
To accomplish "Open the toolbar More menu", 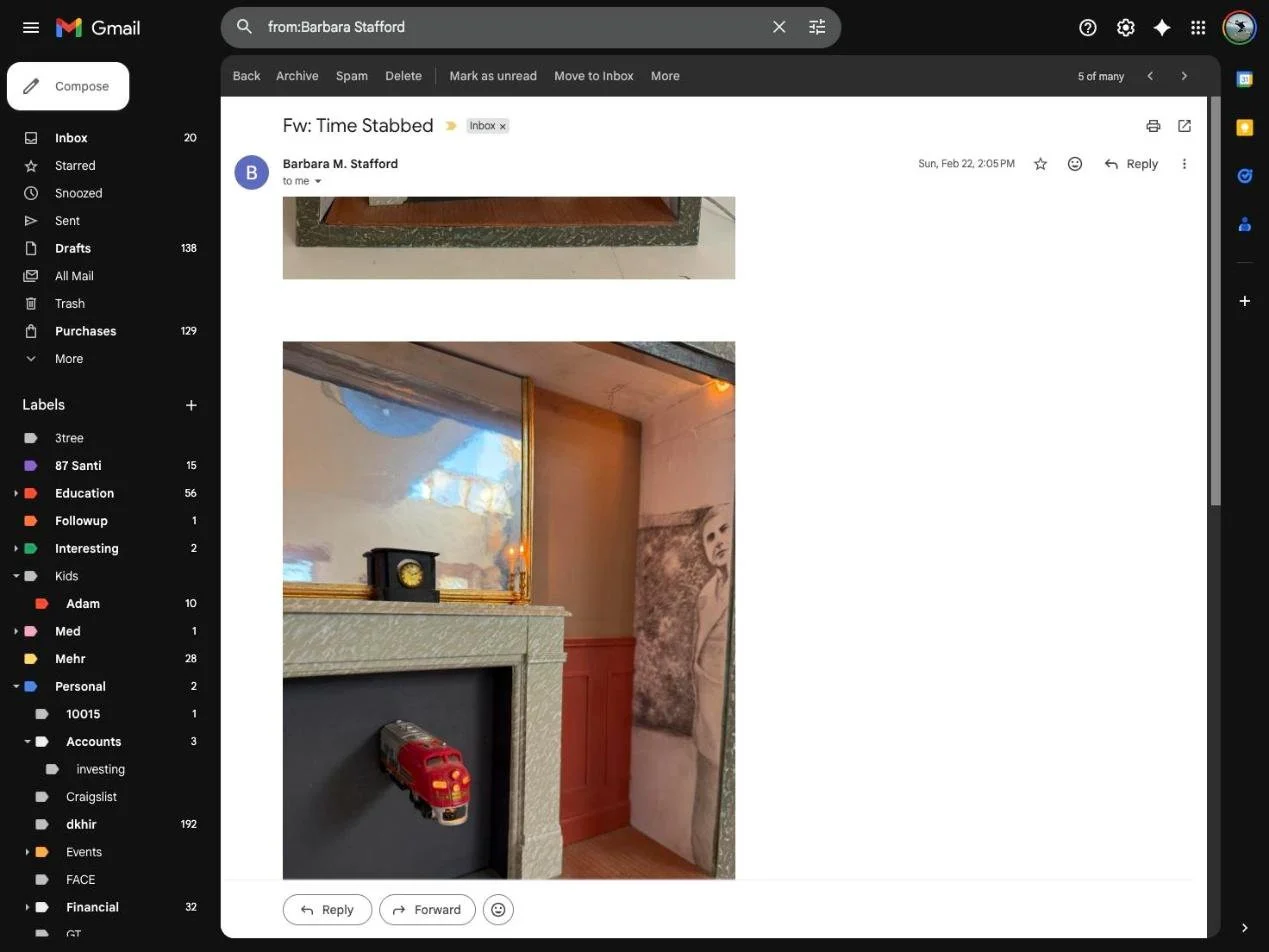I will (665, 76).
